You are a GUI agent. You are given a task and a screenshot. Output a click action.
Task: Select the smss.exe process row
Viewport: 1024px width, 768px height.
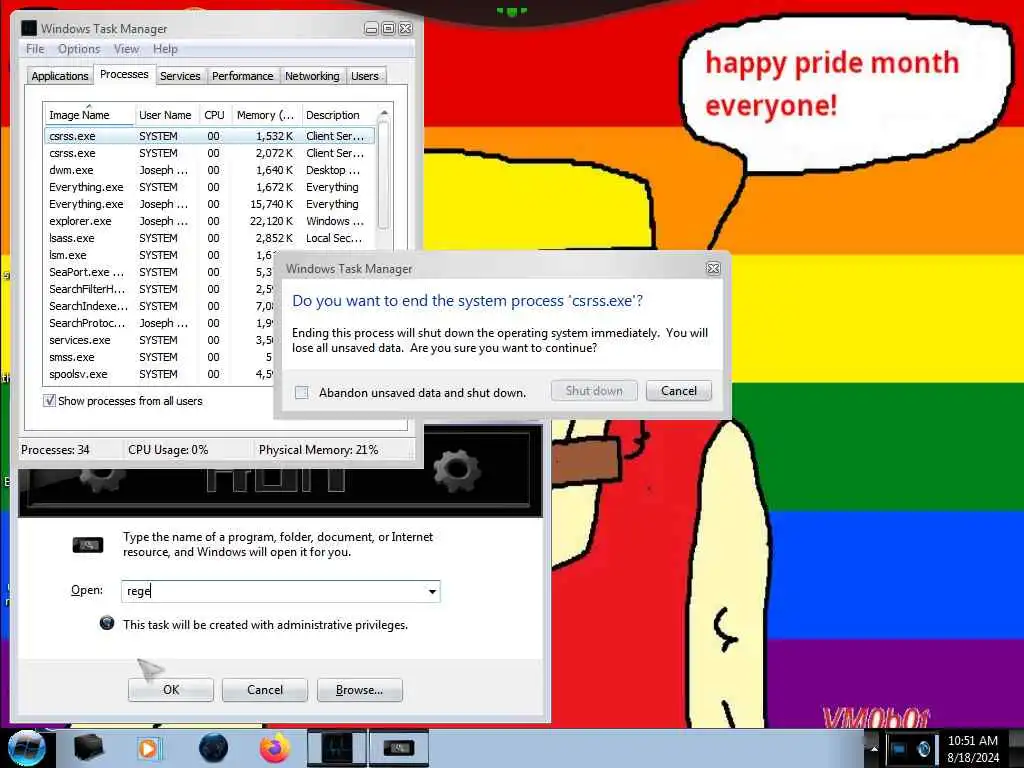pyautogui.click(x=159, y=357)
